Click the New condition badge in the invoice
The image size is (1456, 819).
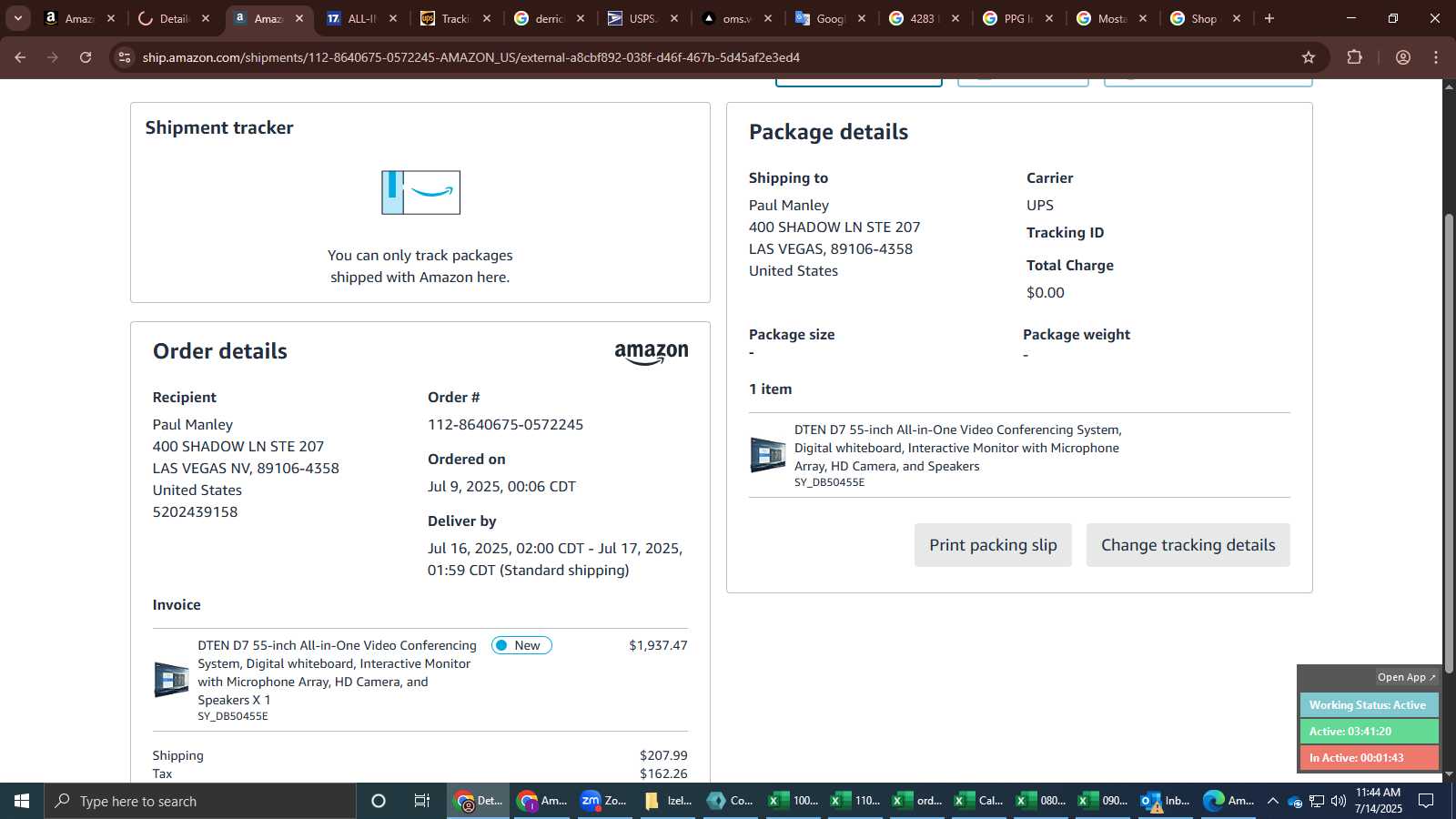(521, 645)
